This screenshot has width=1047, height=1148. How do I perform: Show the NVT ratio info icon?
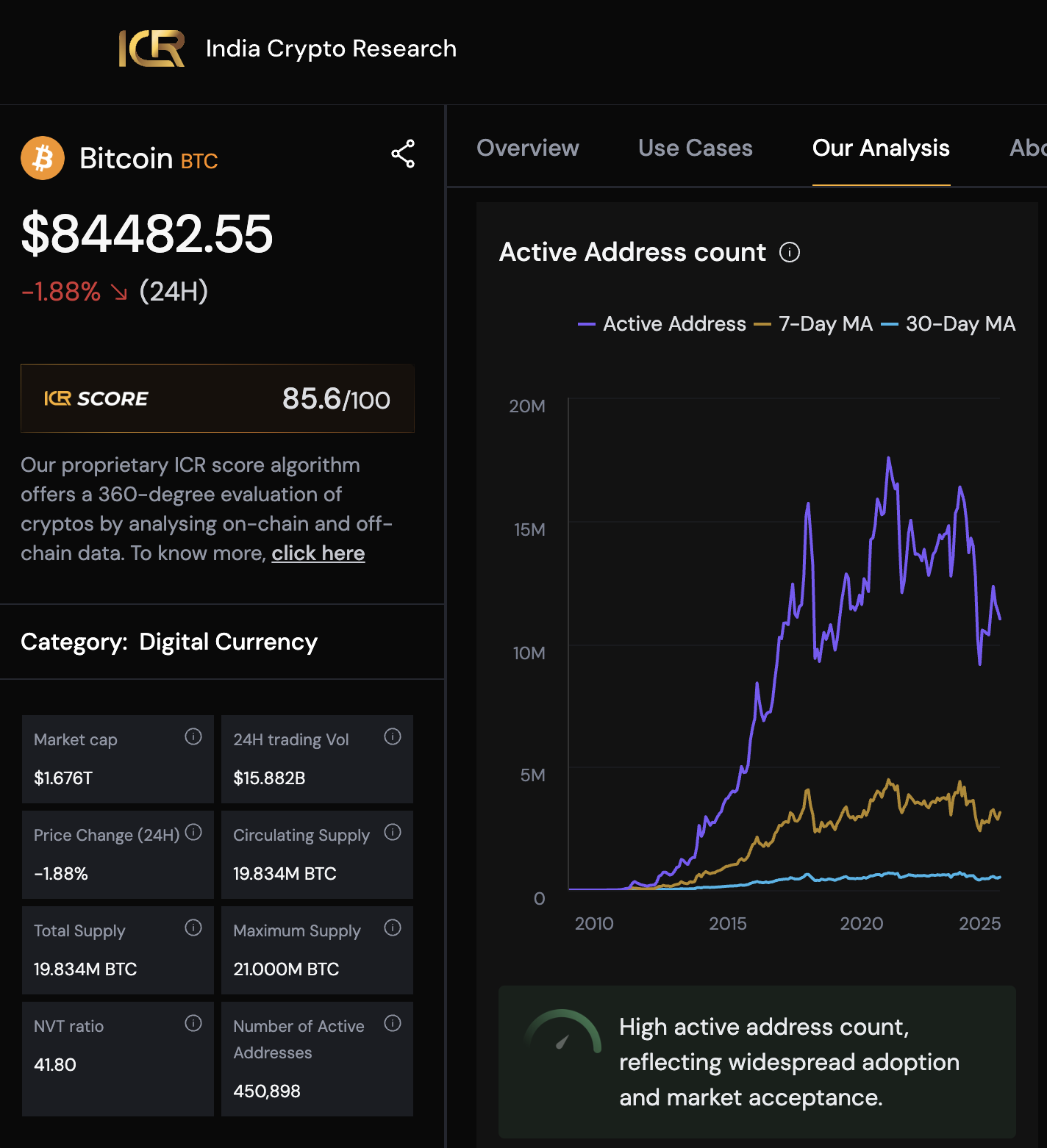[x=193, y=1023]
